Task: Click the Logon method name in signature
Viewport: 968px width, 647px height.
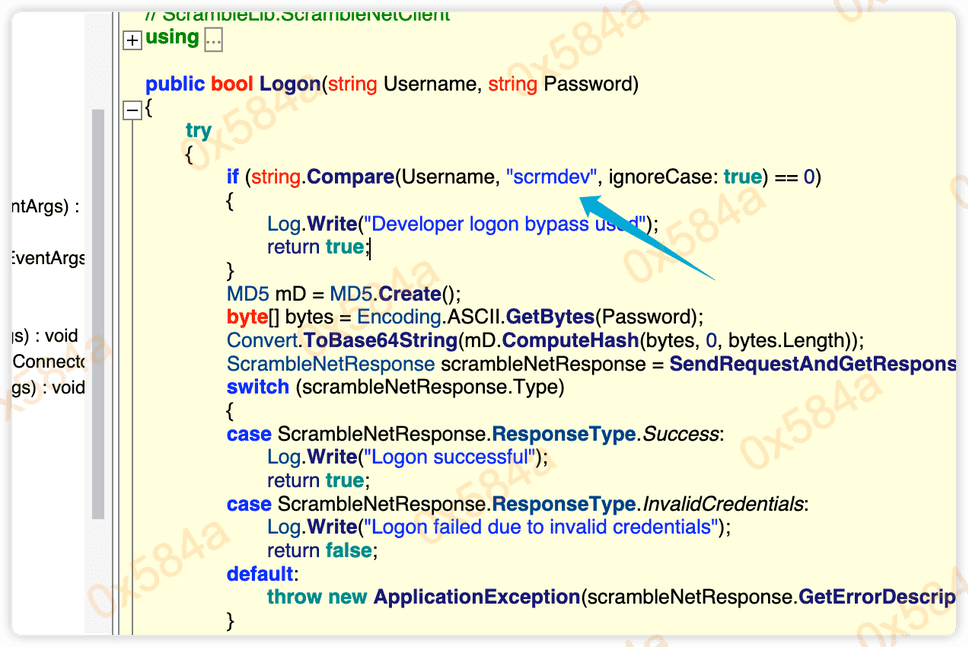Action: [290, 84]
